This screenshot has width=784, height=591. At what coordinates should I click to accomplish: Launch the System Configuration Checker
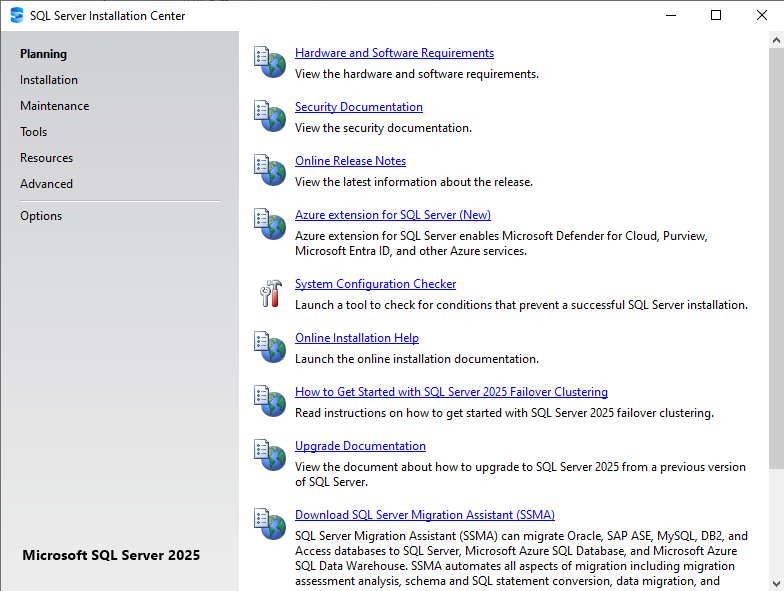pyautogui.click(x=375, y=284)
